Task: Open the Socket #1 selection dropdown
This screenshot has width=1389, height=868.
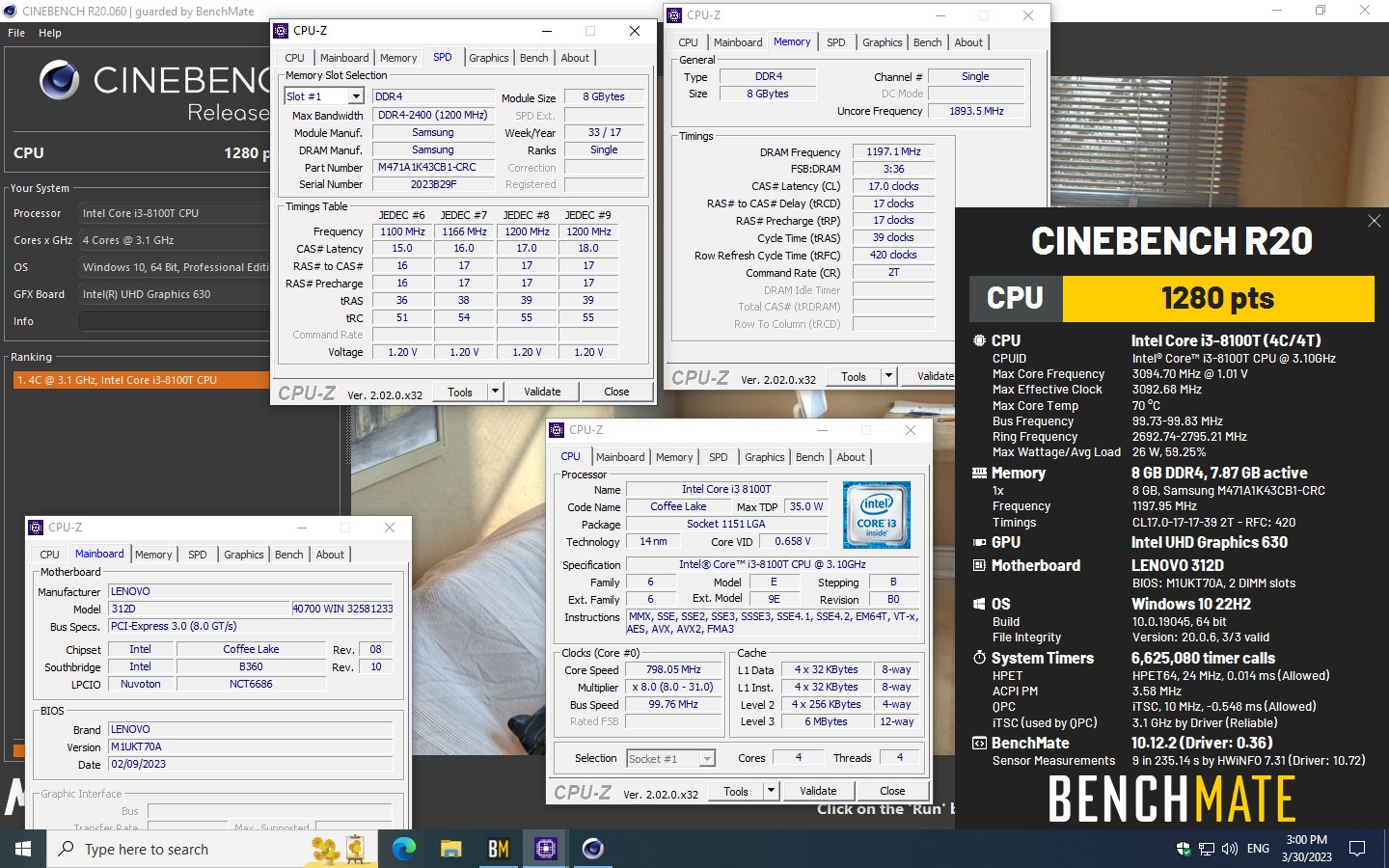Action: click(x=707, y=759)
